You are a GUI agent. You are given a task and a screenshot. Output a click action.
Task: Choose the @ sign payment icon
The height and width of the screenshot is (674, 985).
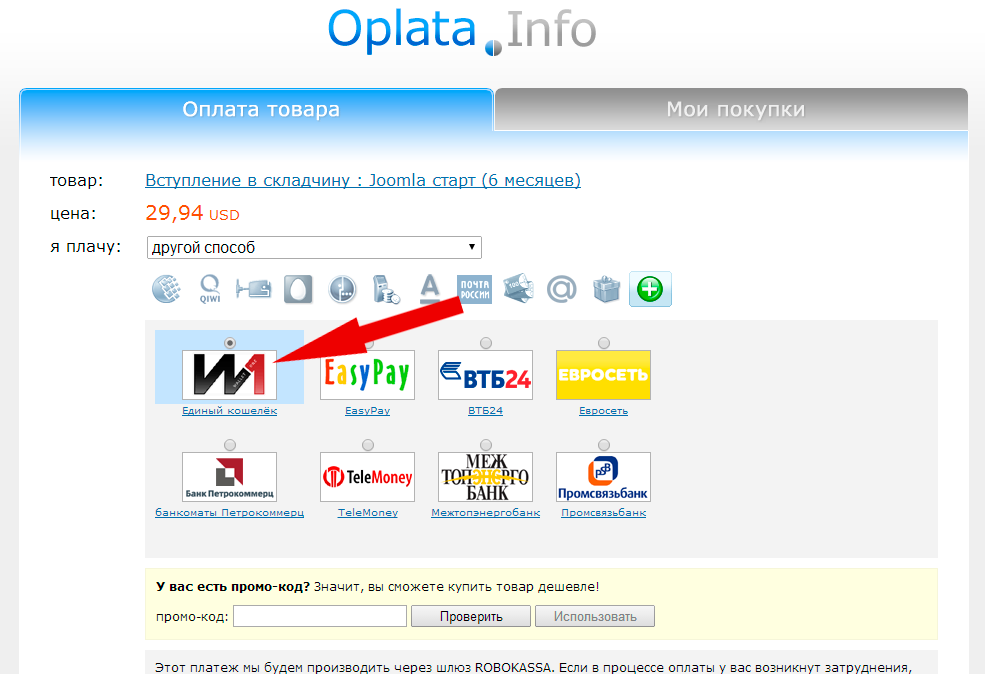point(562,290)
